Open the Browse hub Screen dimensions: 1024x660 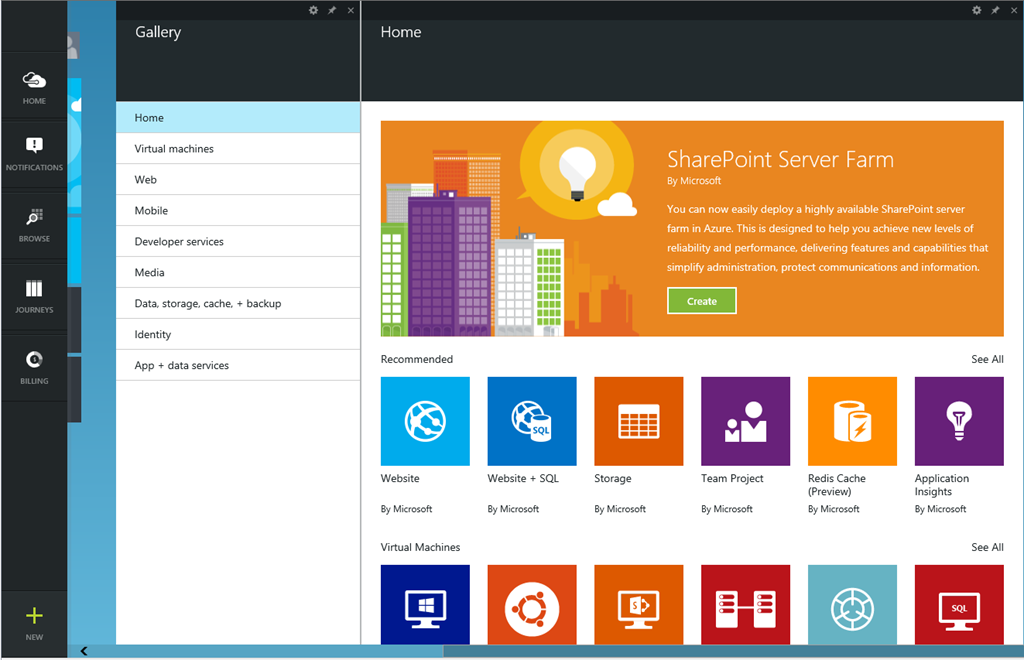click(x=34, y=226)
